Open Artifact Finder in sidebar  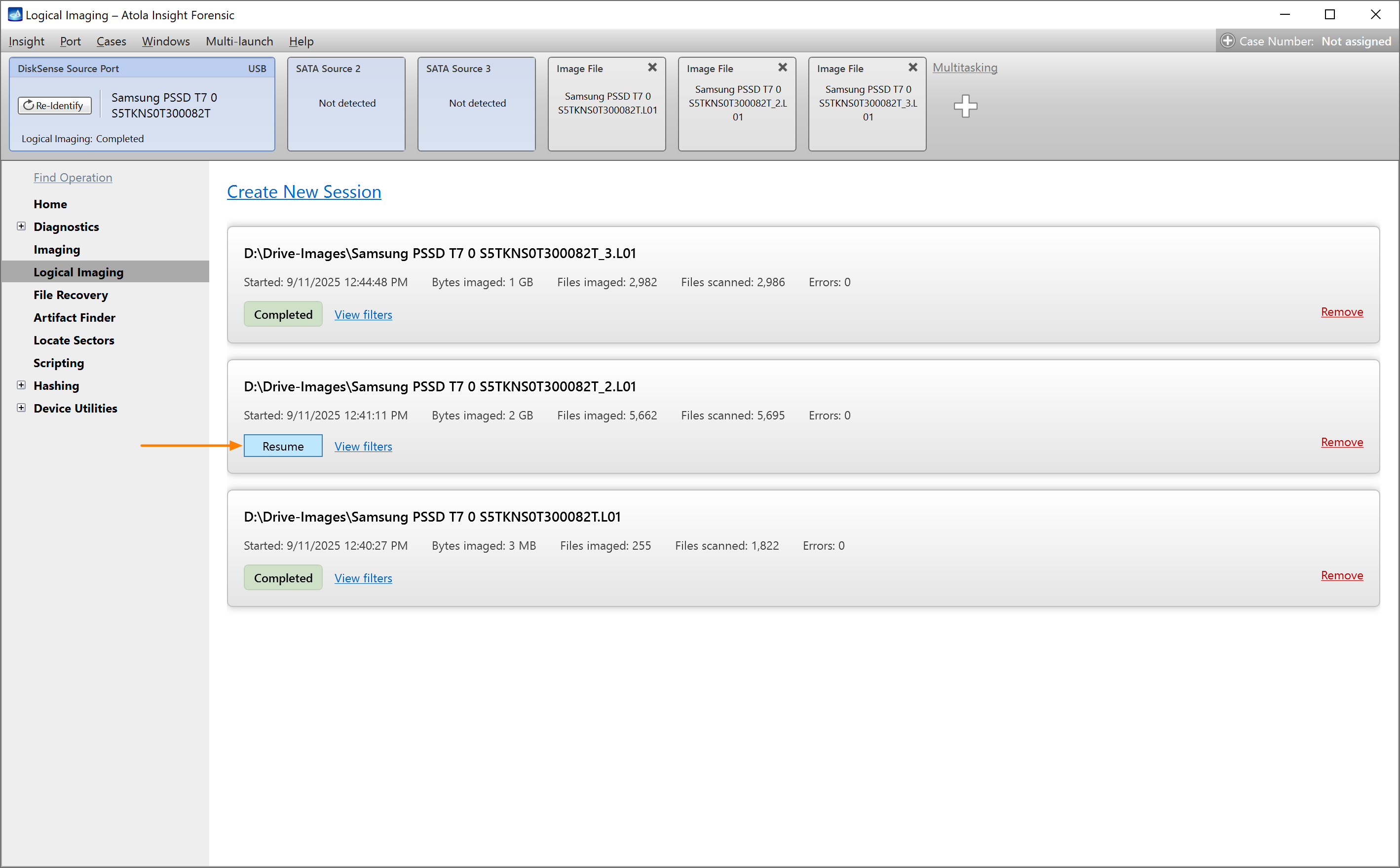pyautogui.click(x=74, y=317)
